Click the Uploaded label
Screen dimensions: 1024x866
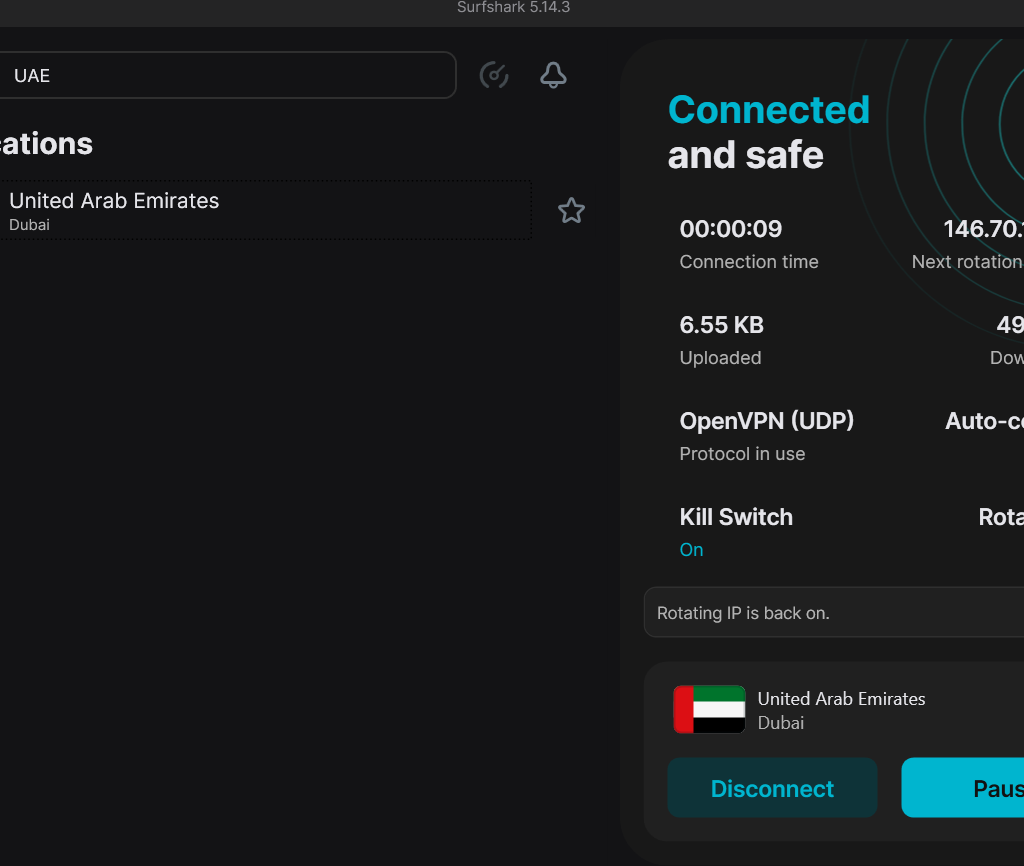point(720,358)
